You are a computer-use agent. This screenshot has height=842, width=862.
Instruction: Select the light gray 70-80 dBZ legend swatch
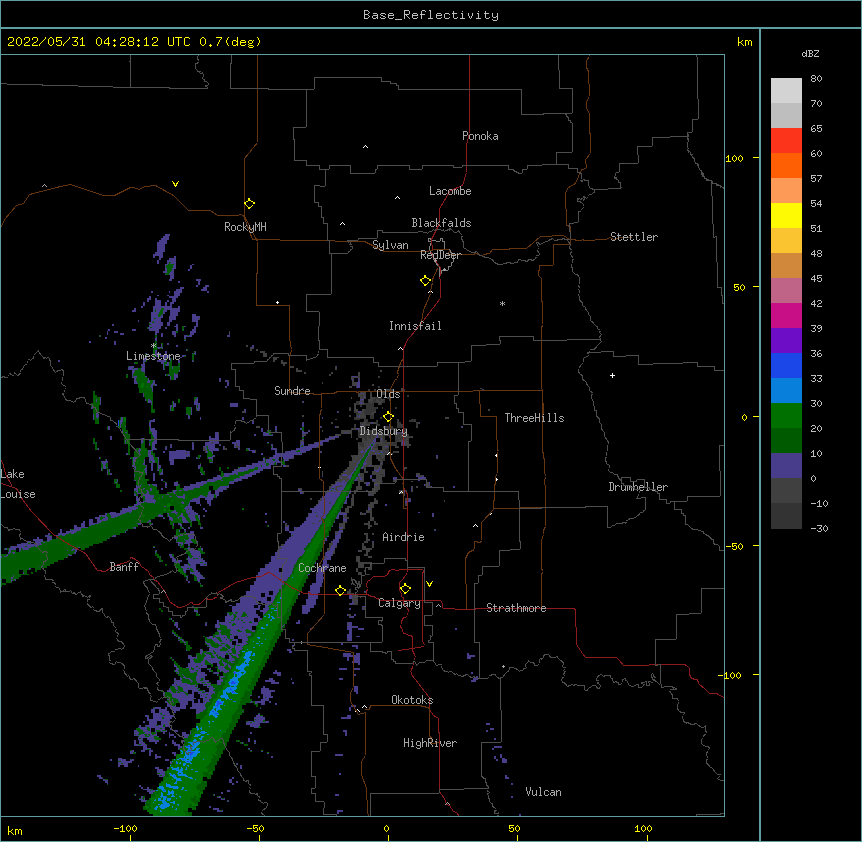[786, 91]
